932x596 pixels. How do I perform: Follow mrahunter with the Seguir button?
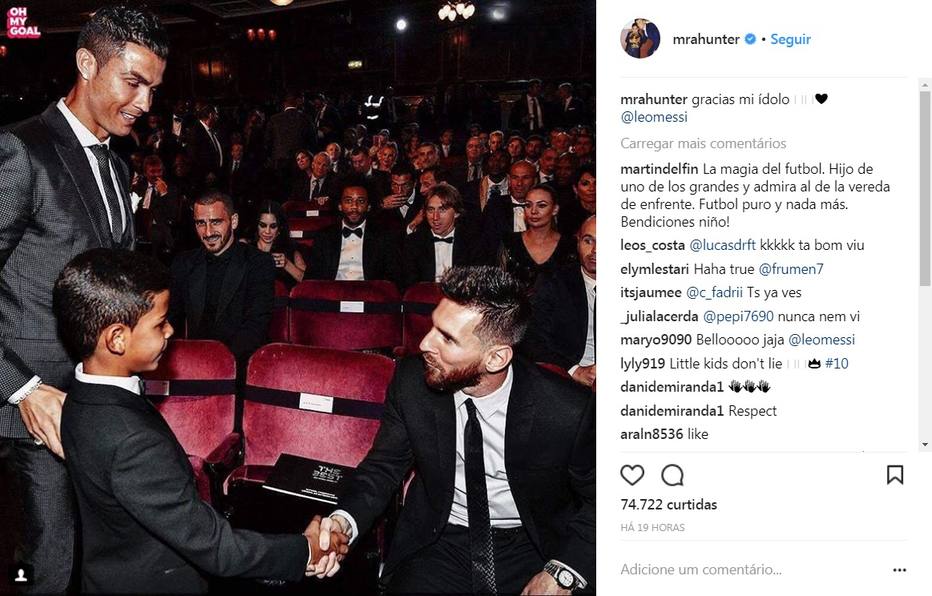click(791, 39)
